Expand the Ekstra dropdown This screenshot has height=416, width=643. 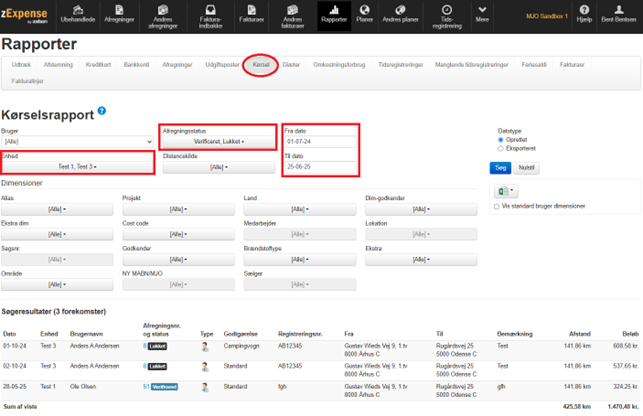coord(421,260)
